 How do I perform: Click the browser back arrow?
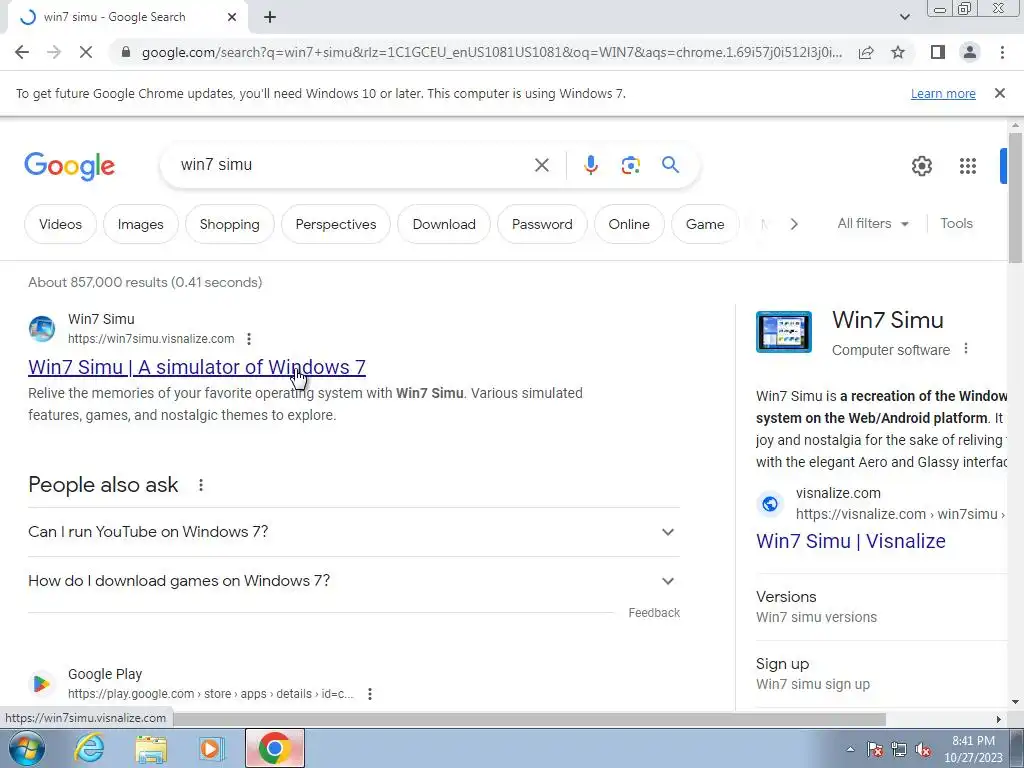click(x=22, y=52)
